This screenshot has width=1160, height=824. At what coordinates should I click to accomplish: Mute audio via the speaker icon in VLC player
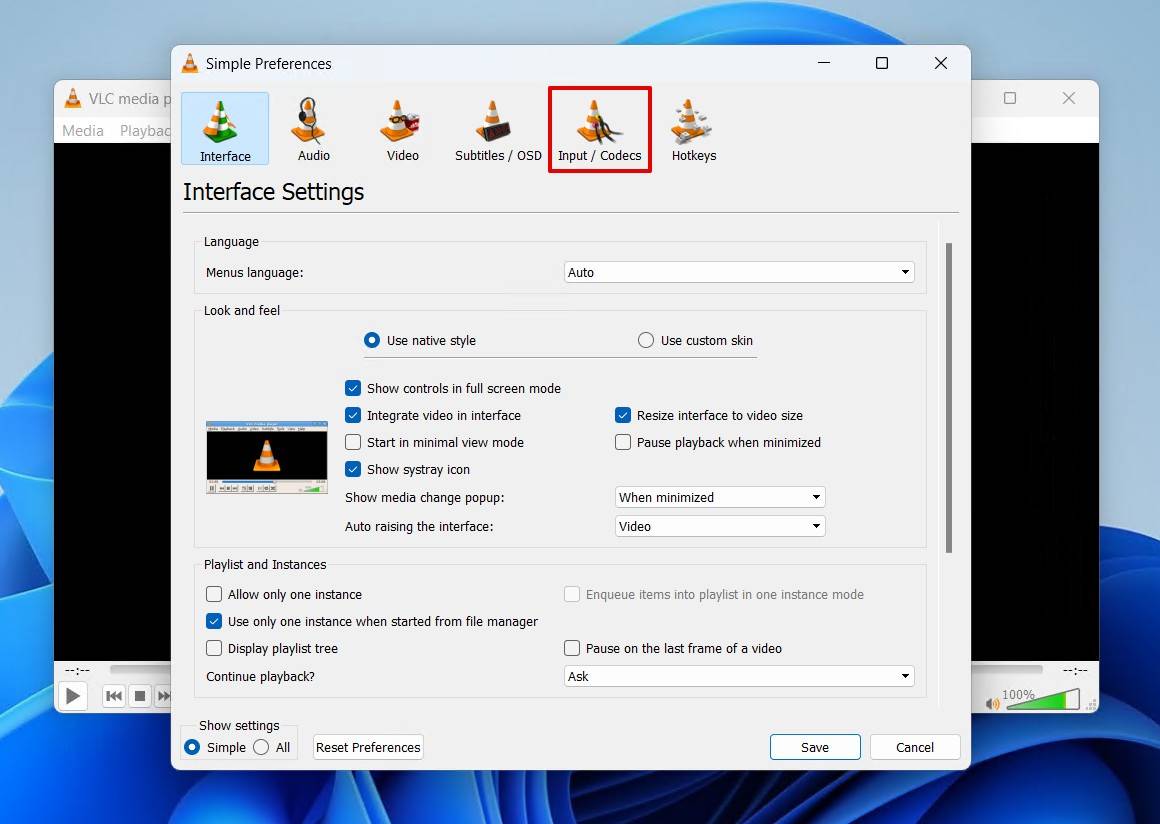click(x=993, y=703)
